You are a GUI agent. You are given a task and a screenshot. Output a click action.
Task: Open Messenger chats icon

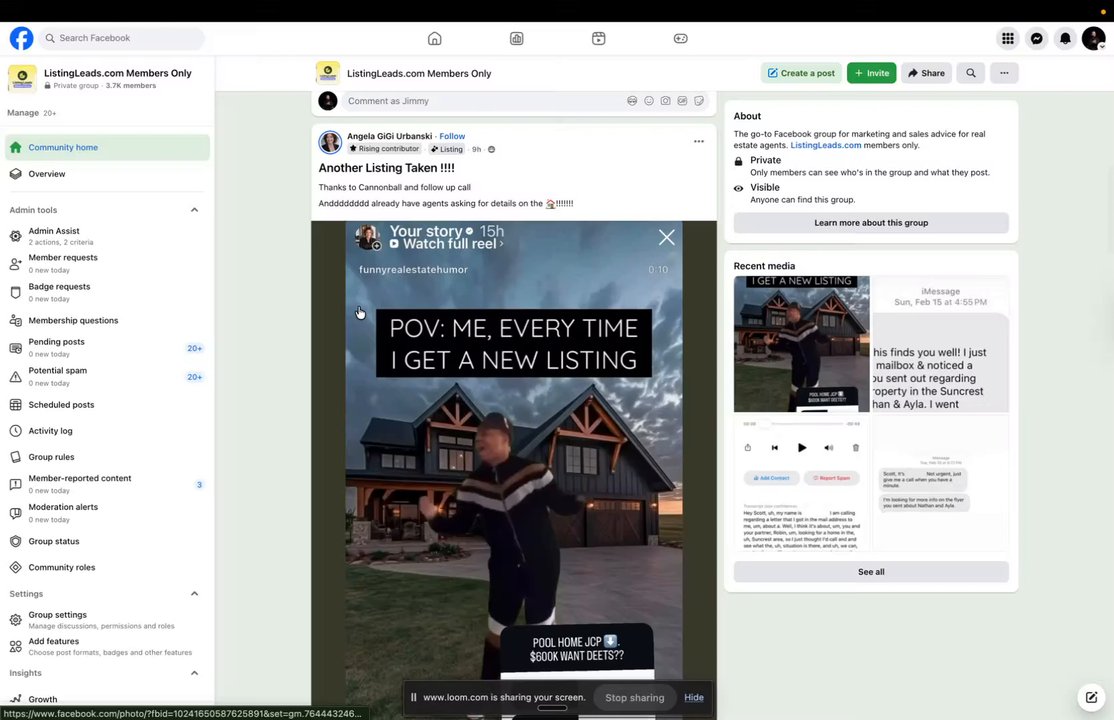1037,38
